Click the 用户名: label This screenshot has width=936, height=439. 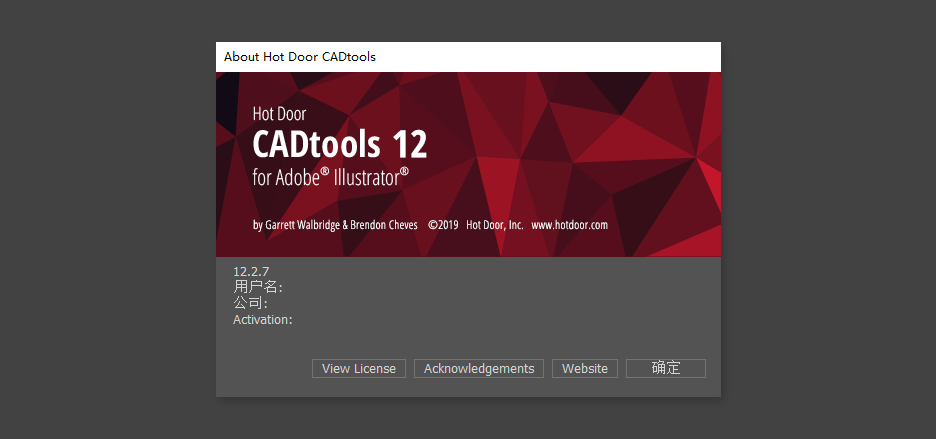pyautogui.click(x=258, y=287)
